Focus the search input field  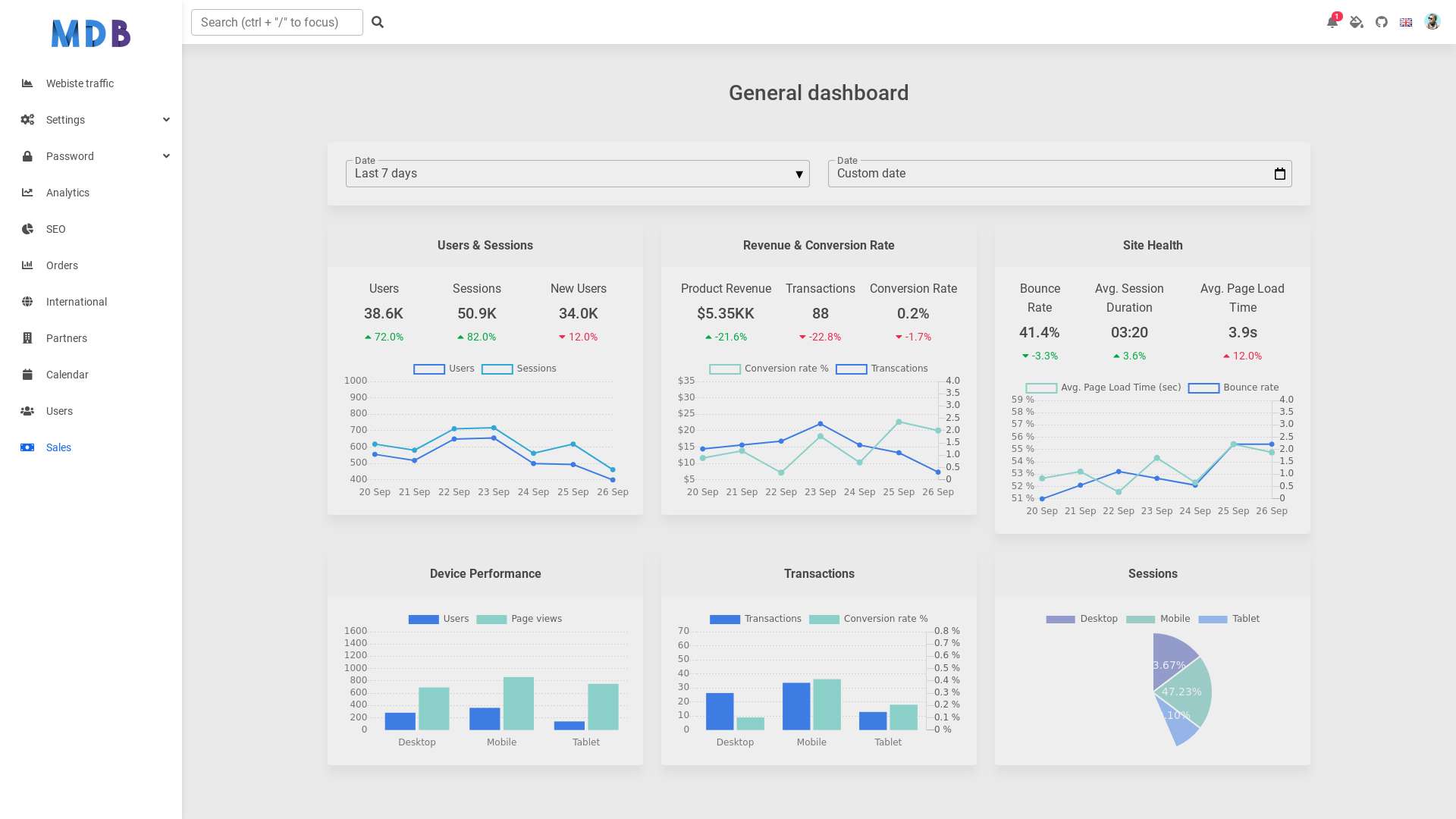pos(277,22)
